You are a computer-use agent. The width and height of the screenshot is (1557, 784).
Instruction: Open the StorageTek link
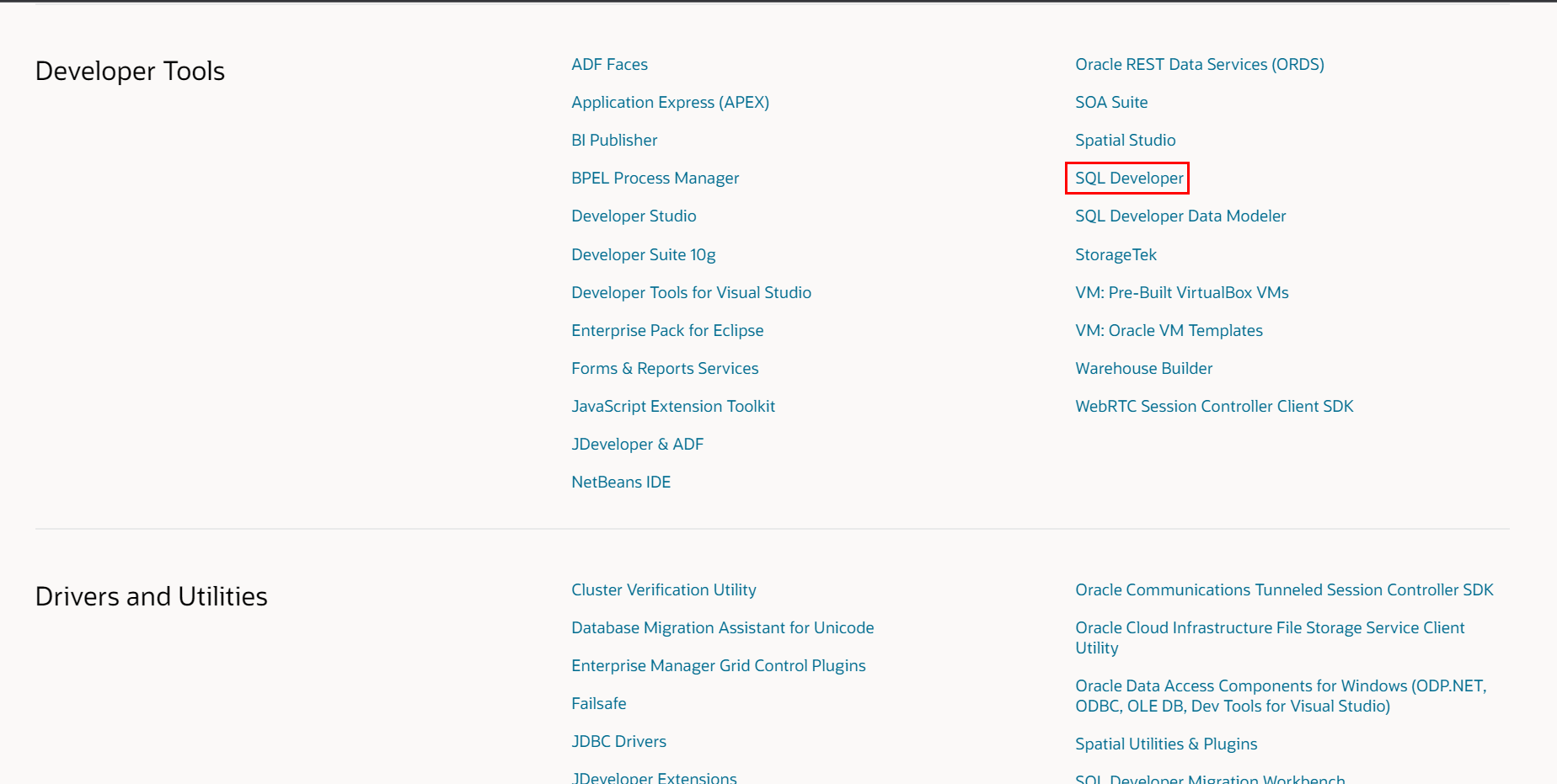1116,254
